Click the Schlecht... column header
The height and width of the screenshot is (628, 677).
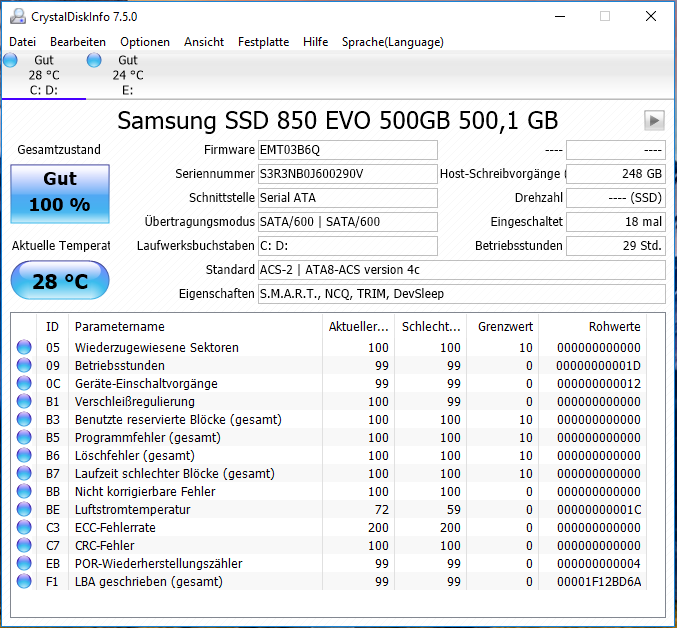[430, 327]
